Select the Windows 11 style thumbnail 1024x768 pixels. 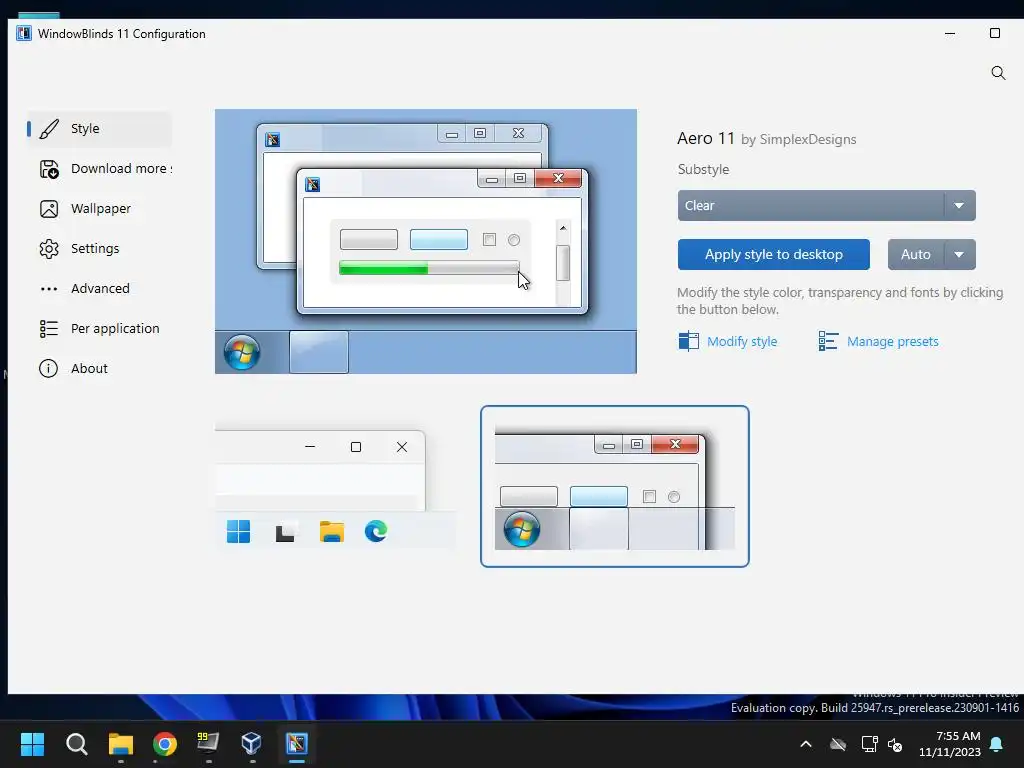coord(336,487)
